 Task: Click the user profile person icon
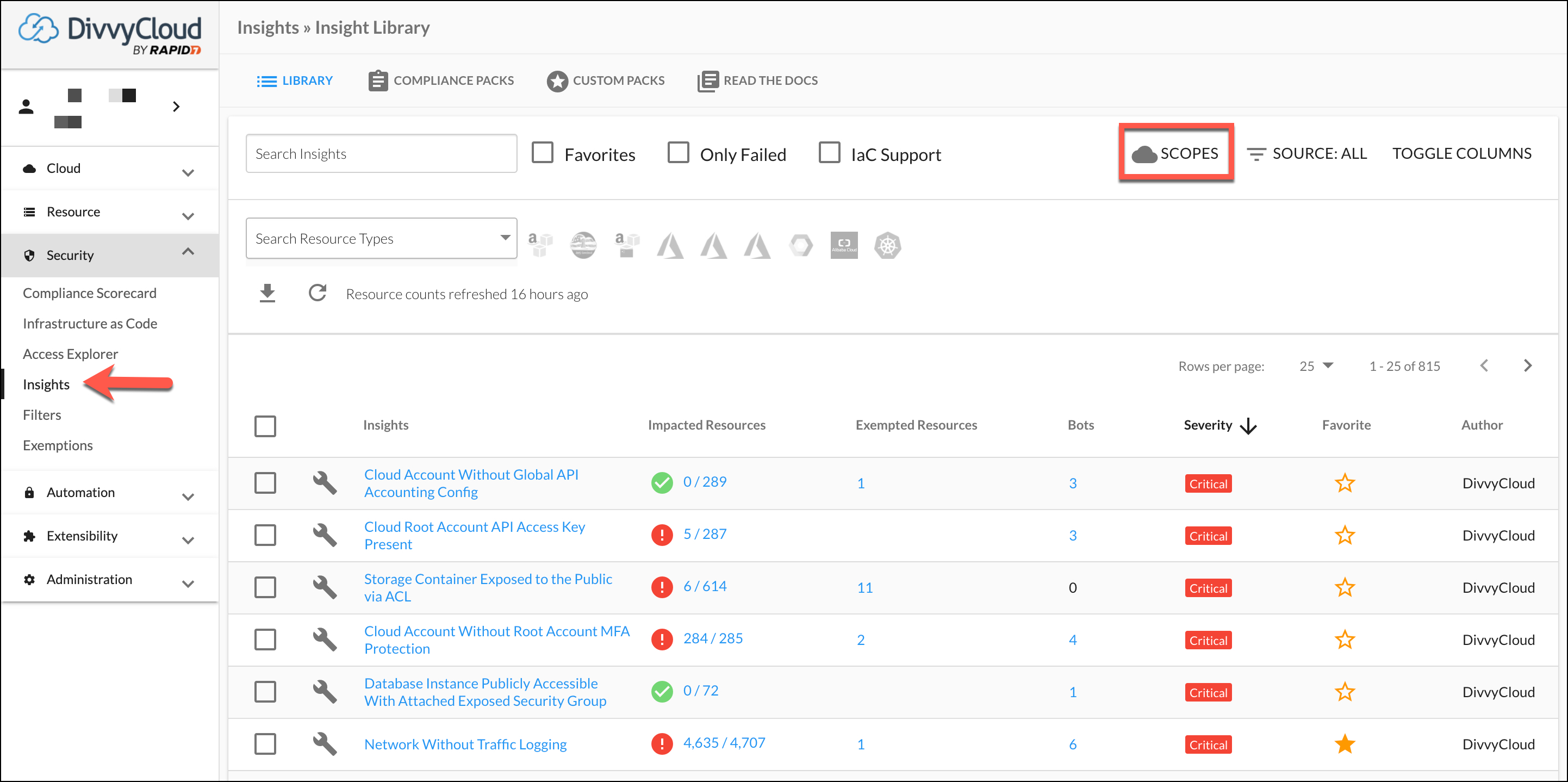(x=26, y=107)
